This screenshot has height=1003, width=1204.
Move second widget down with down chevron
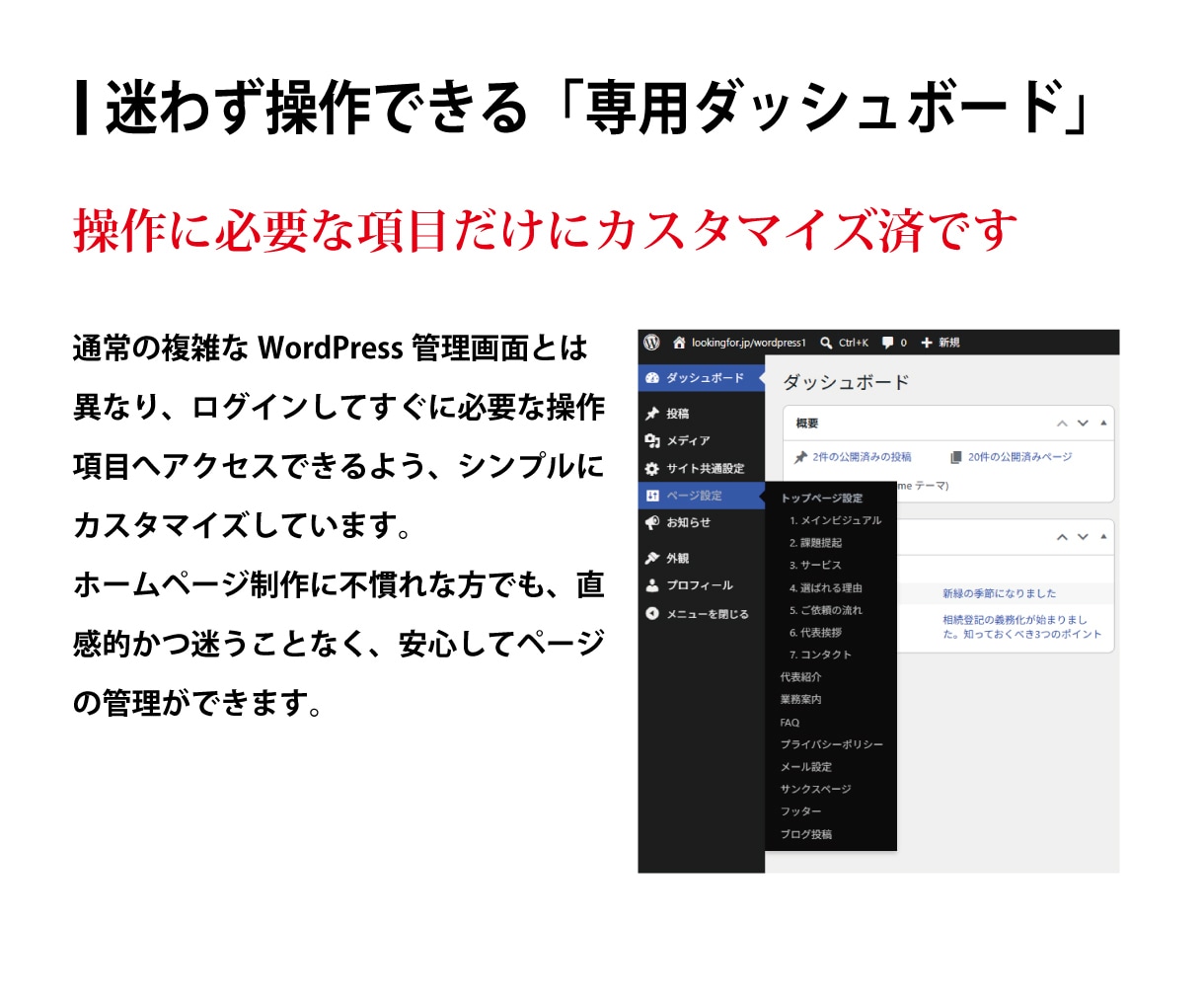point(1083,537)
